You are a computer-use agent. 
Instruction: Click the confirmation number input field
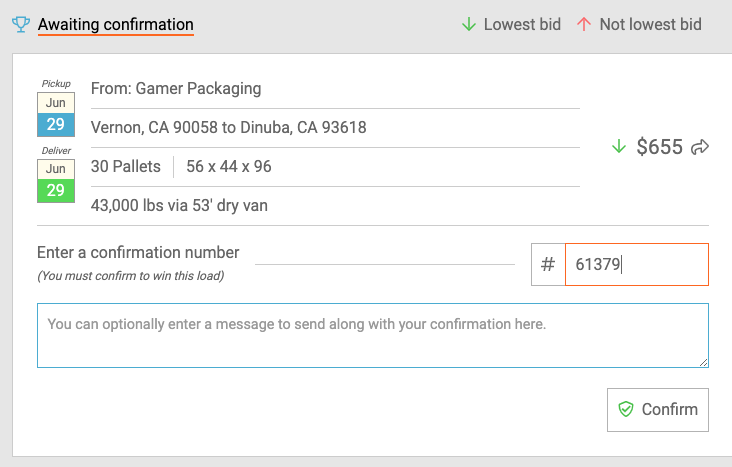(x=637, y=264)
